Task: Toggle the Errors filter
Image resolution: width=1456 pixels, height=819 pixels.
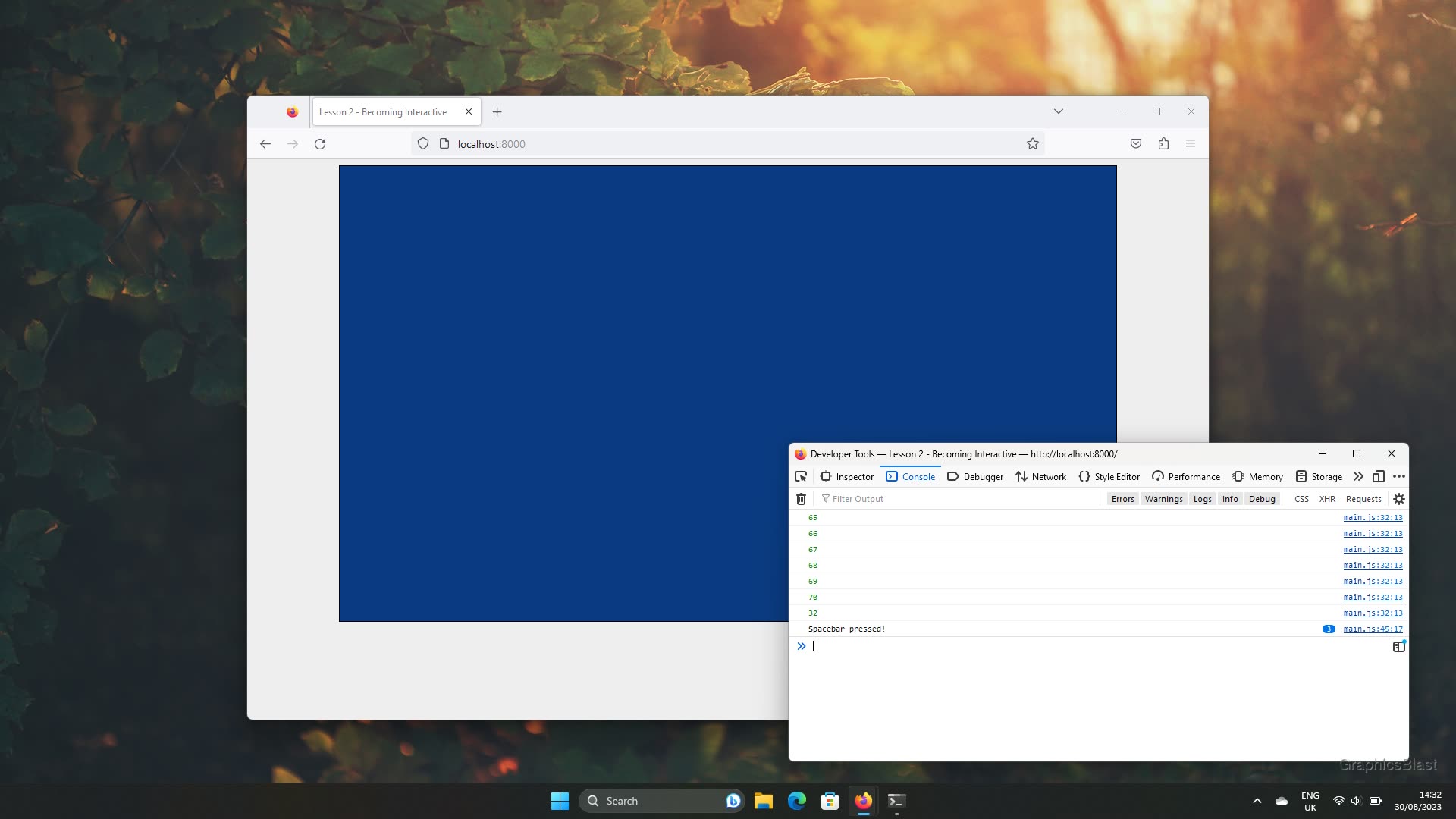Action: pos(1122,499)
